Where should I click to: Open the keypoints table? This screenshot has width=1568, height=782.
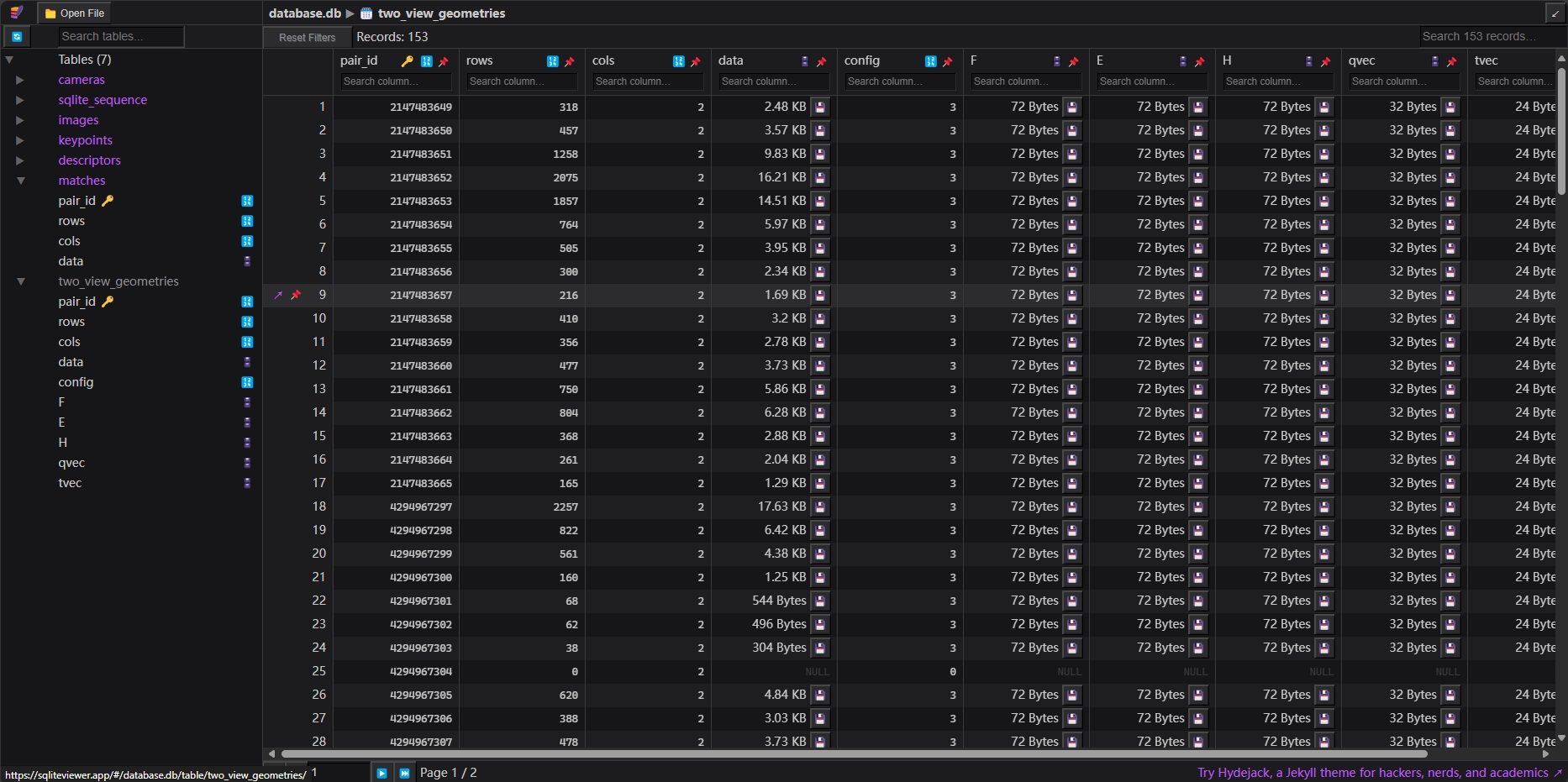[x=85, y=140]
